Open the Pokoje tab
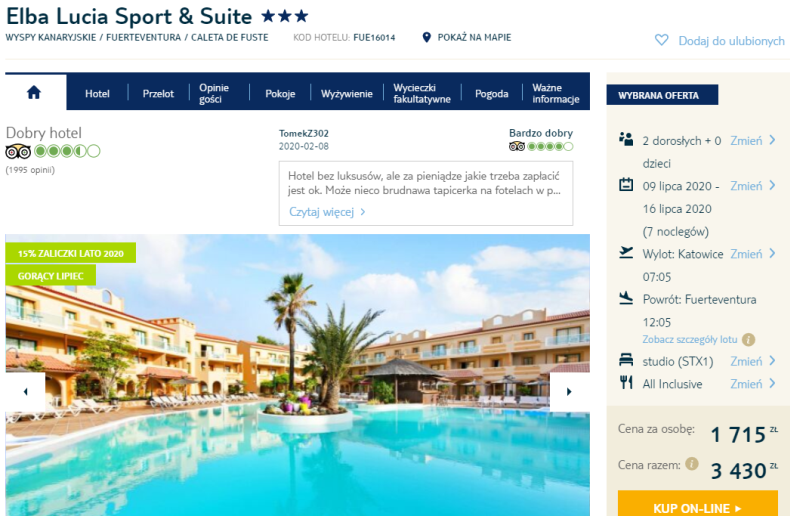 click(280, 94)
